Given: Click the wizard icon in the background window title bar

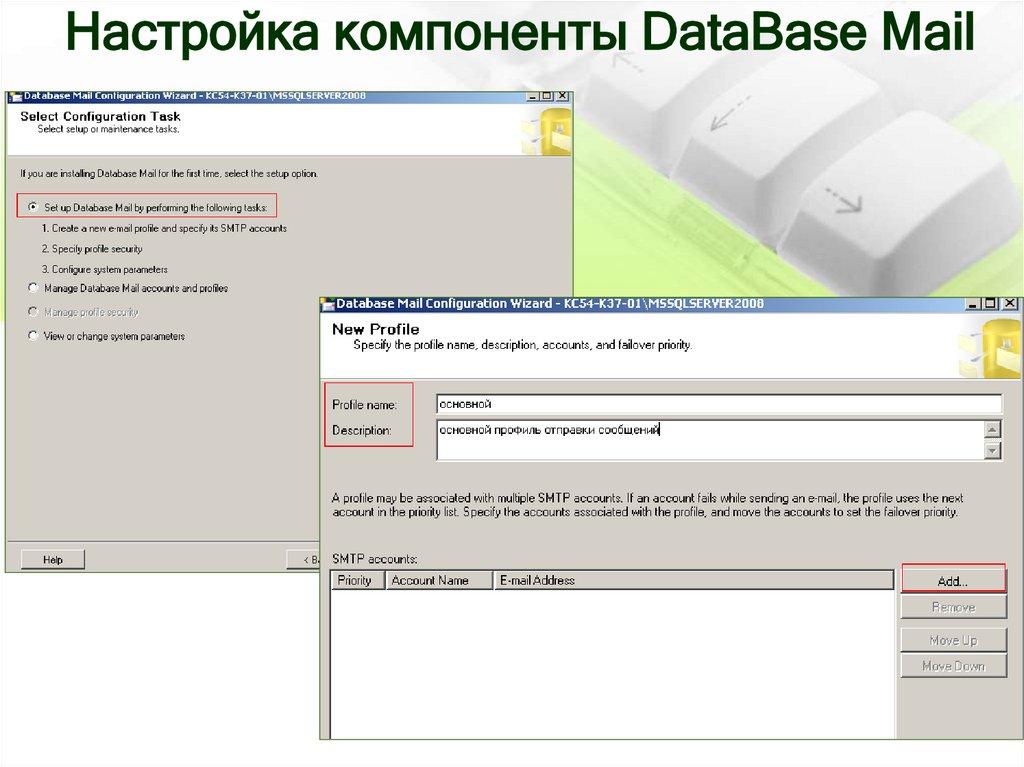Looking at the screenshot, I should click(15, 96).
